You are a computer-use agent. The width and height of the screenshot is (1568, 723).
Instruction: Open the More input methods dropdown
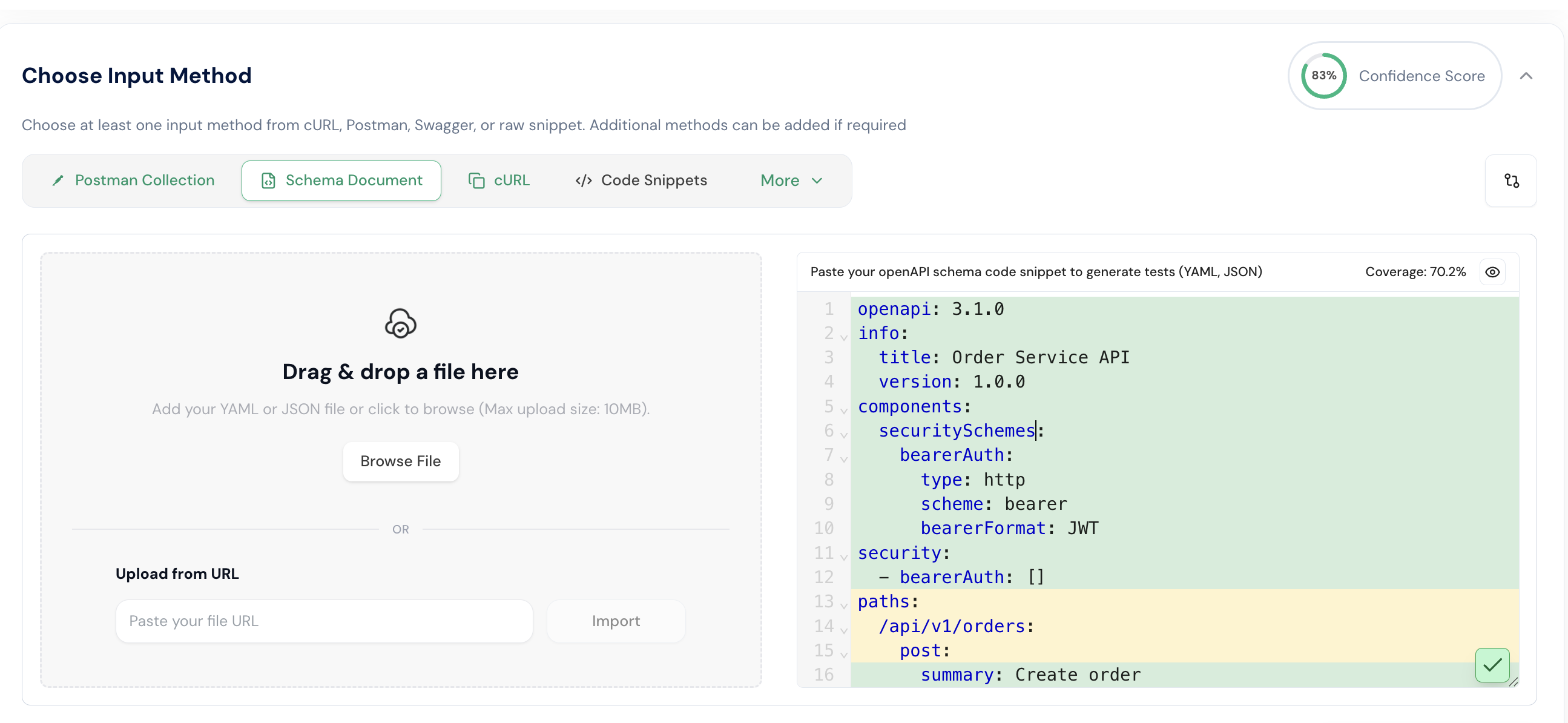[x=790, y=180]
